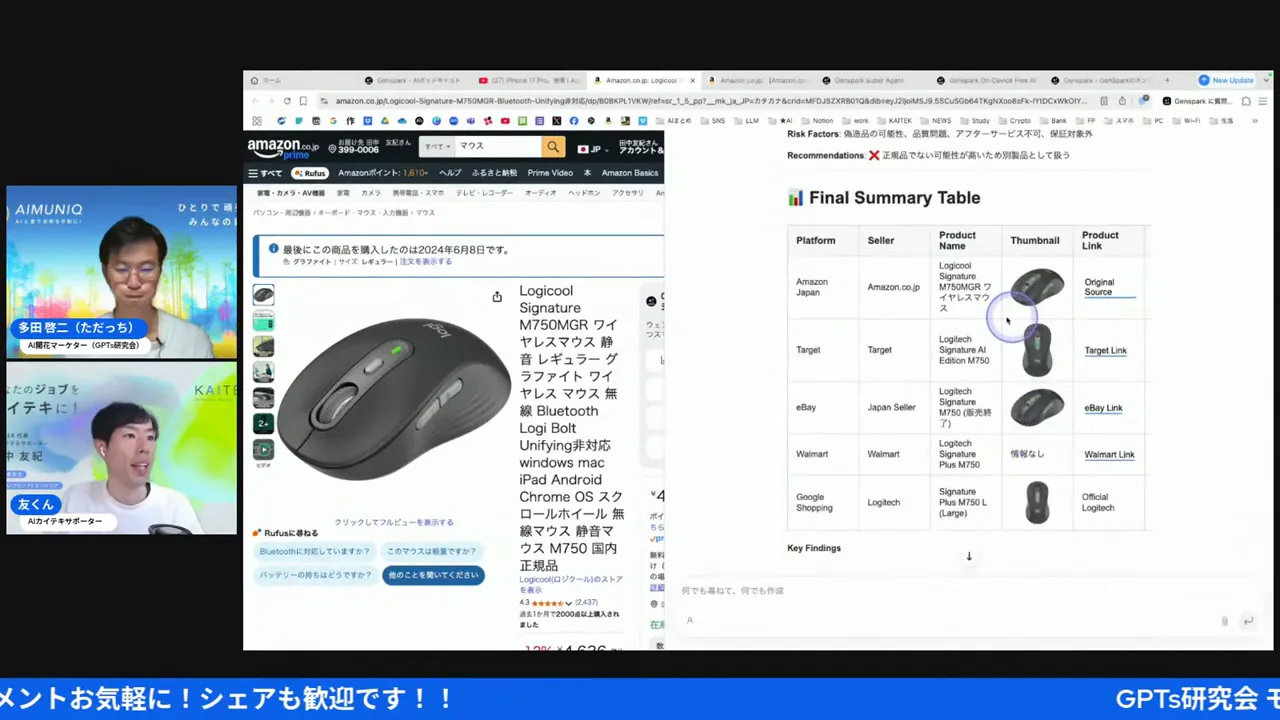
Task: Select the video thumbnail in image gallery
Action: coord(263,451)
